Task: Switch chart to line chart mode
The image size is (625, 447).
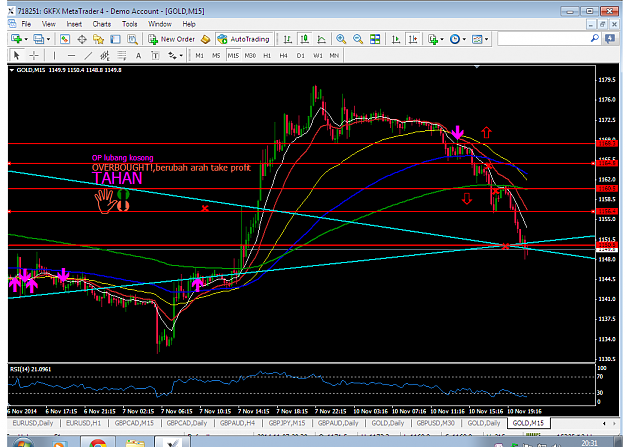Action: tap(321, 39)
